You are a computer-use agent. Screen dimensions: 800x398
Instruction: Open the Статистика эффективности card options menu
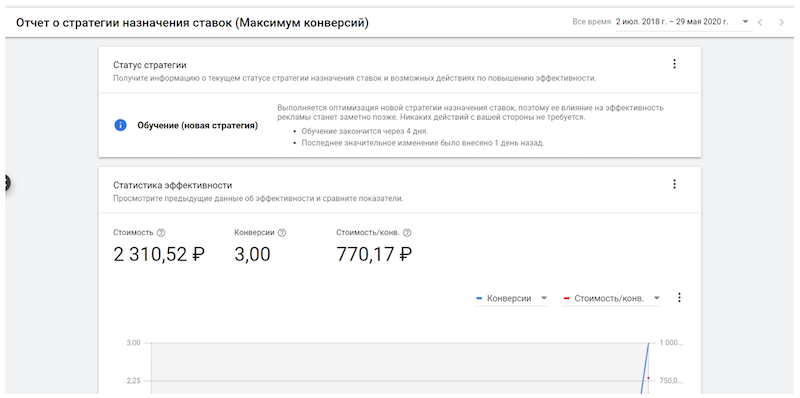674,184
